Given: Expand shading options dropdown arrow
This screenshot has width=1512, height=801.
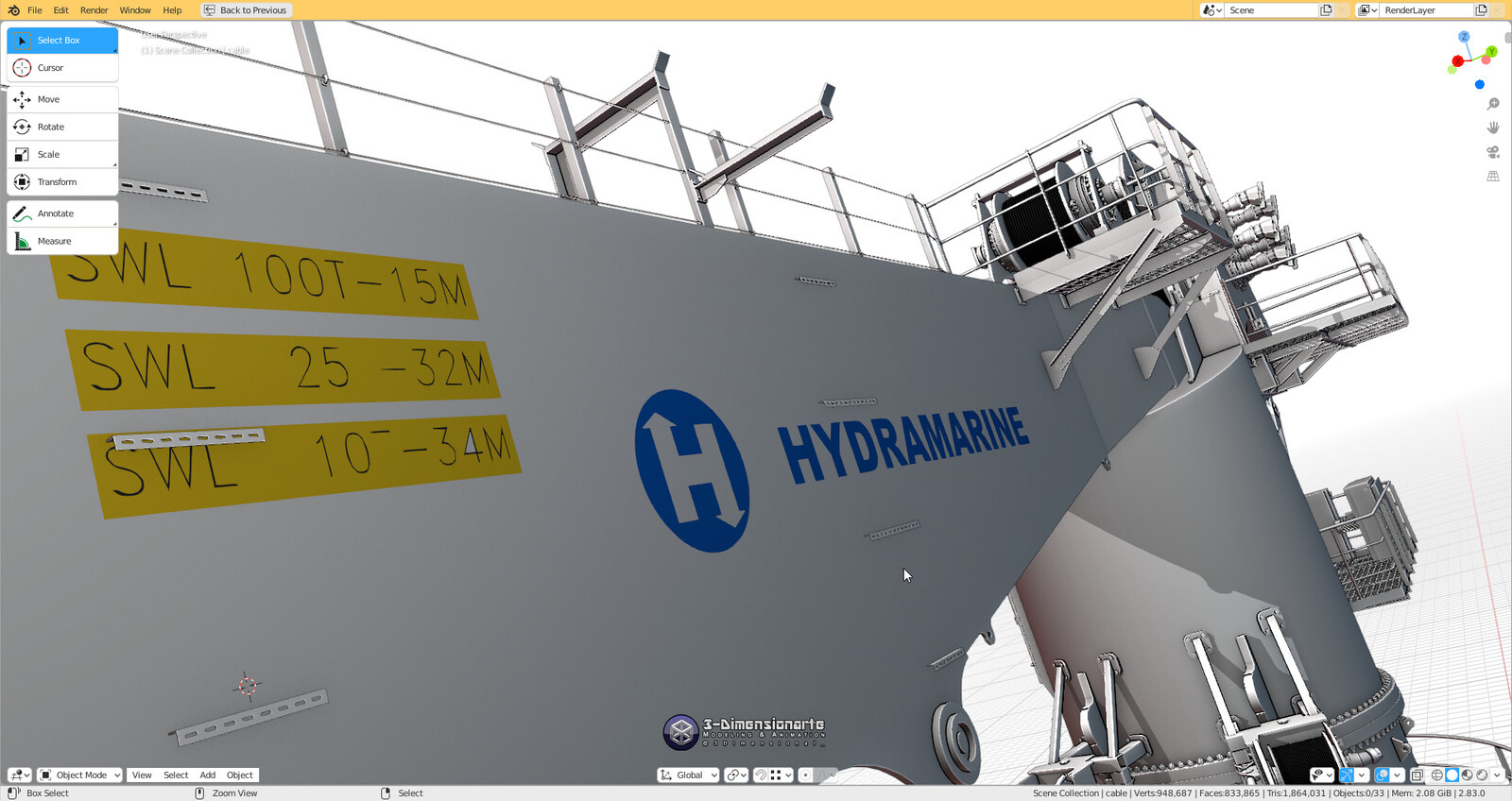Looking at the screenshot, I should (1497, 775).
